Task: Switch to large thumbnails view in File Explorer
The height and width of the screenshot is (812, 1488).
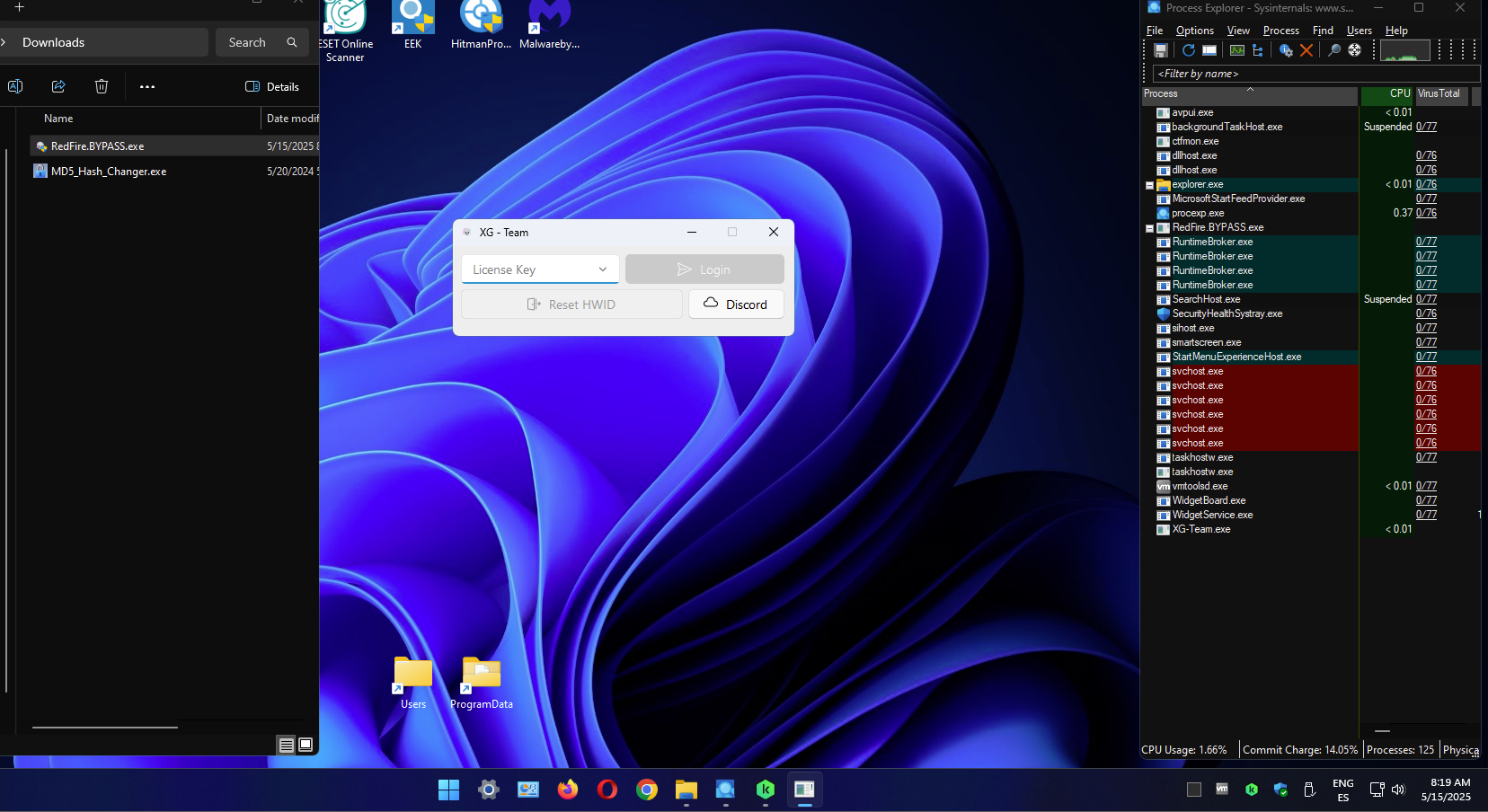Action: tap(306, 745)
